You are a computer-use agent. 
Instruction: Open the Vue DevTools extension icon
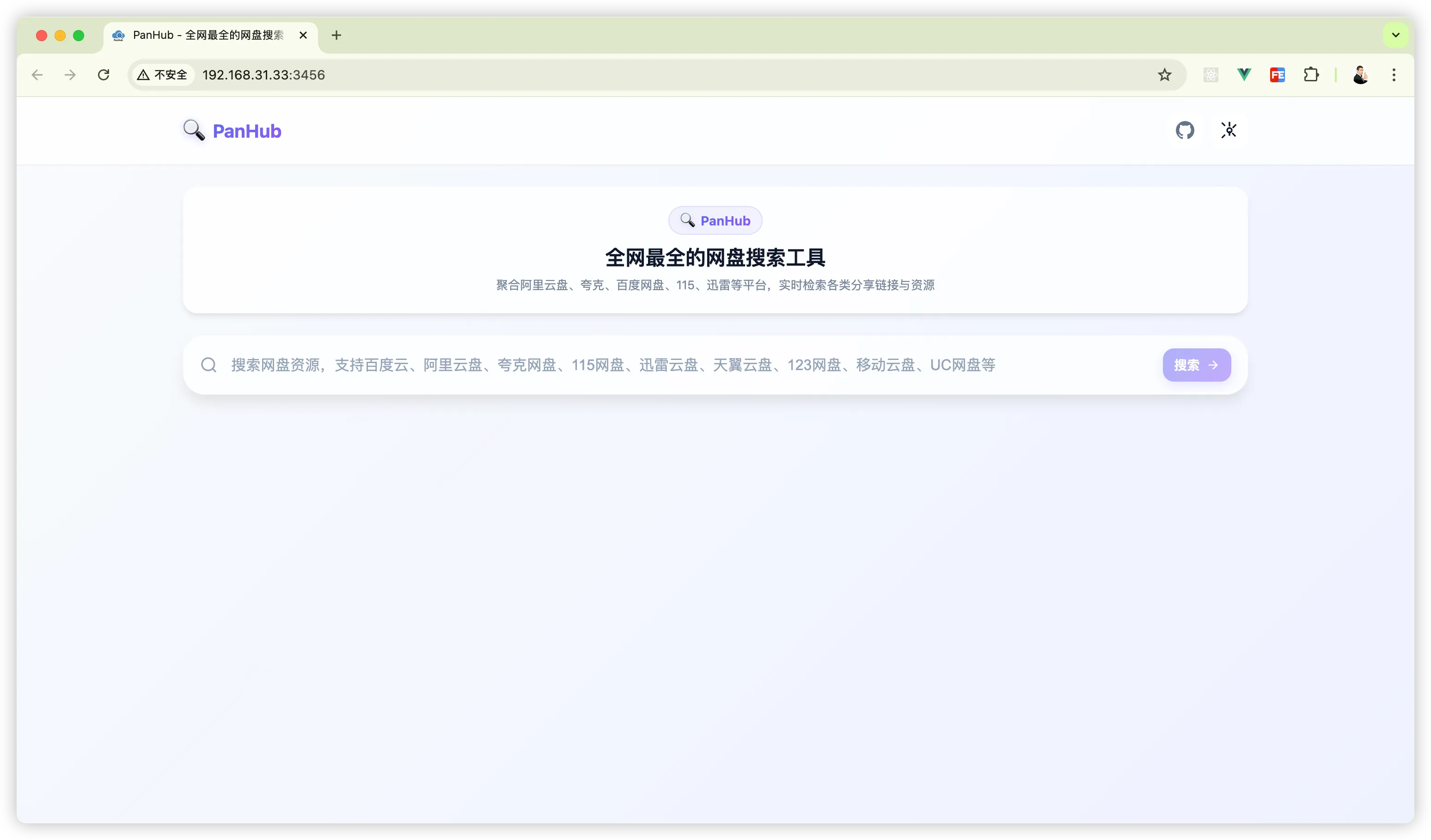(x=1244, y=75)
